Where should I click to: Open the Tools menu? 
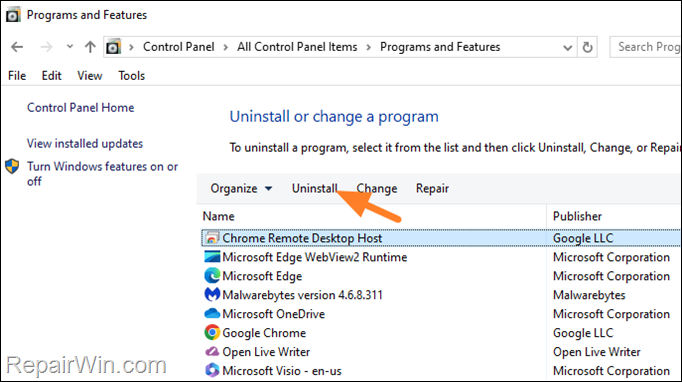[x=131, y=76]
